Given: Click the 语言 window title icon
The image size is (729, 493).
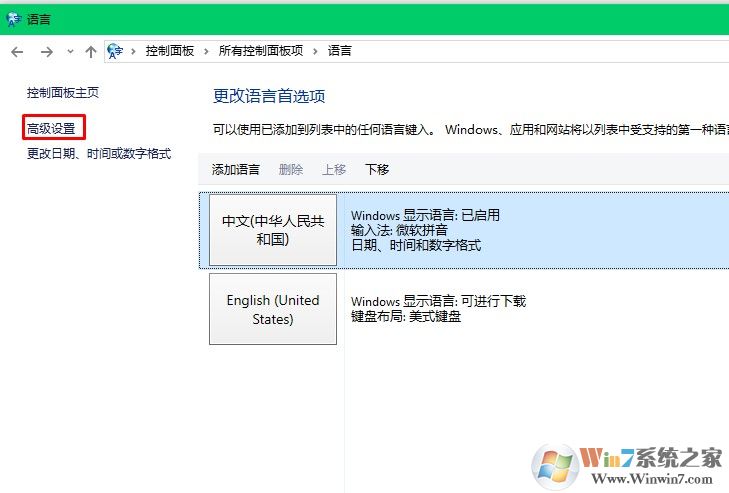Looking at the screenshot, I should point(13,19).
